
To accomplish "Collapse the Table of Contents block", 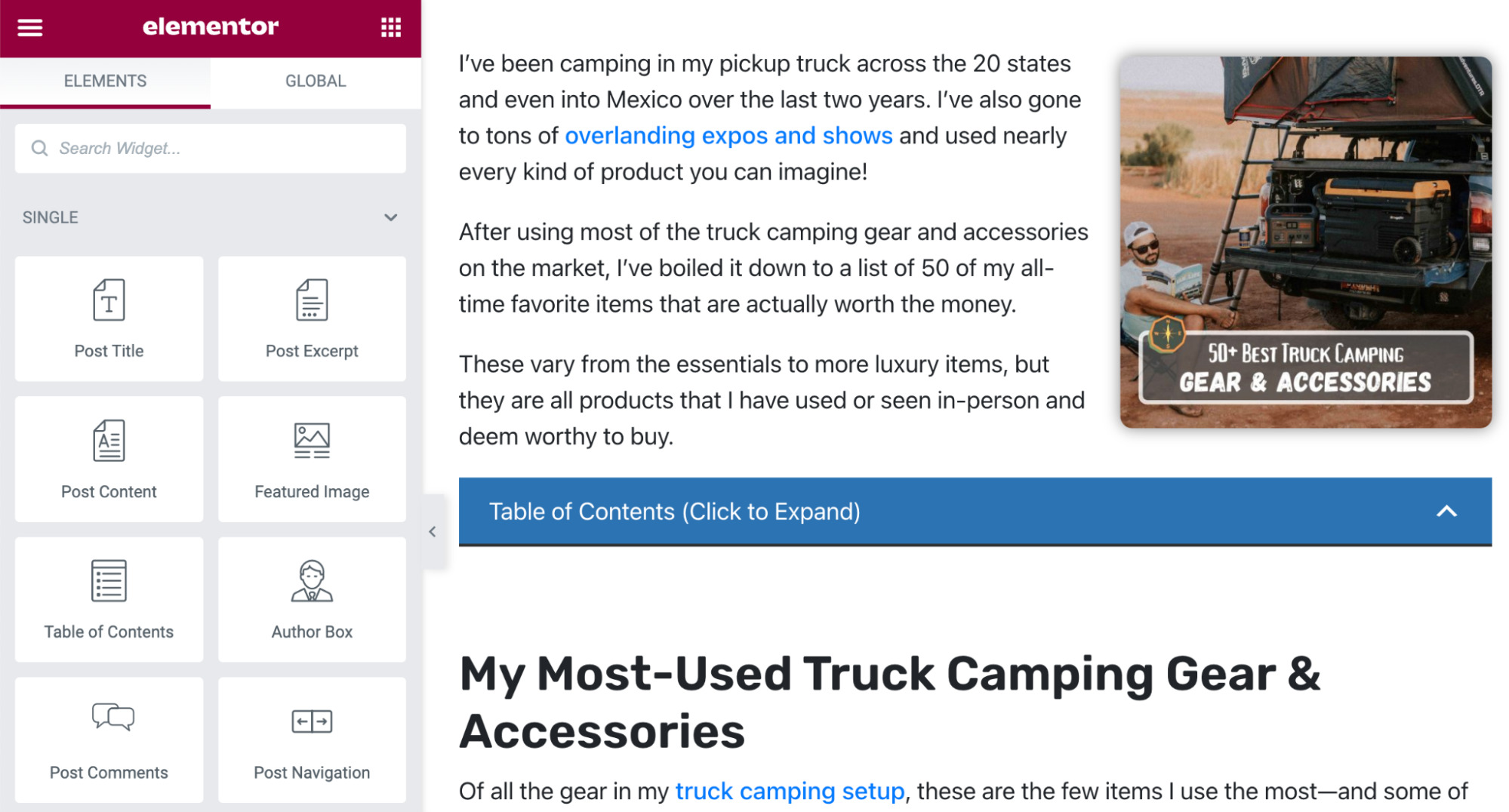I will 1447,511.
